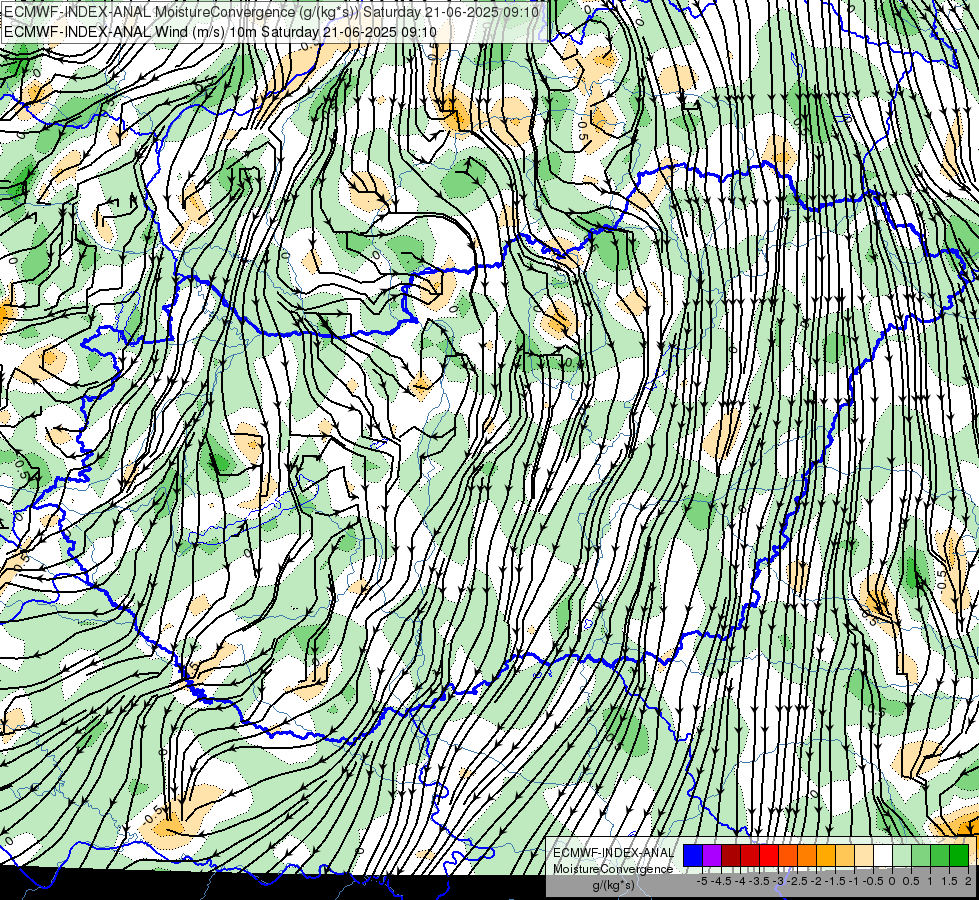The width and height of the screenshot is (979, 900).
Task: Click the 'g/(kg*s)' unit label in legend
Action: coord(614,886)
